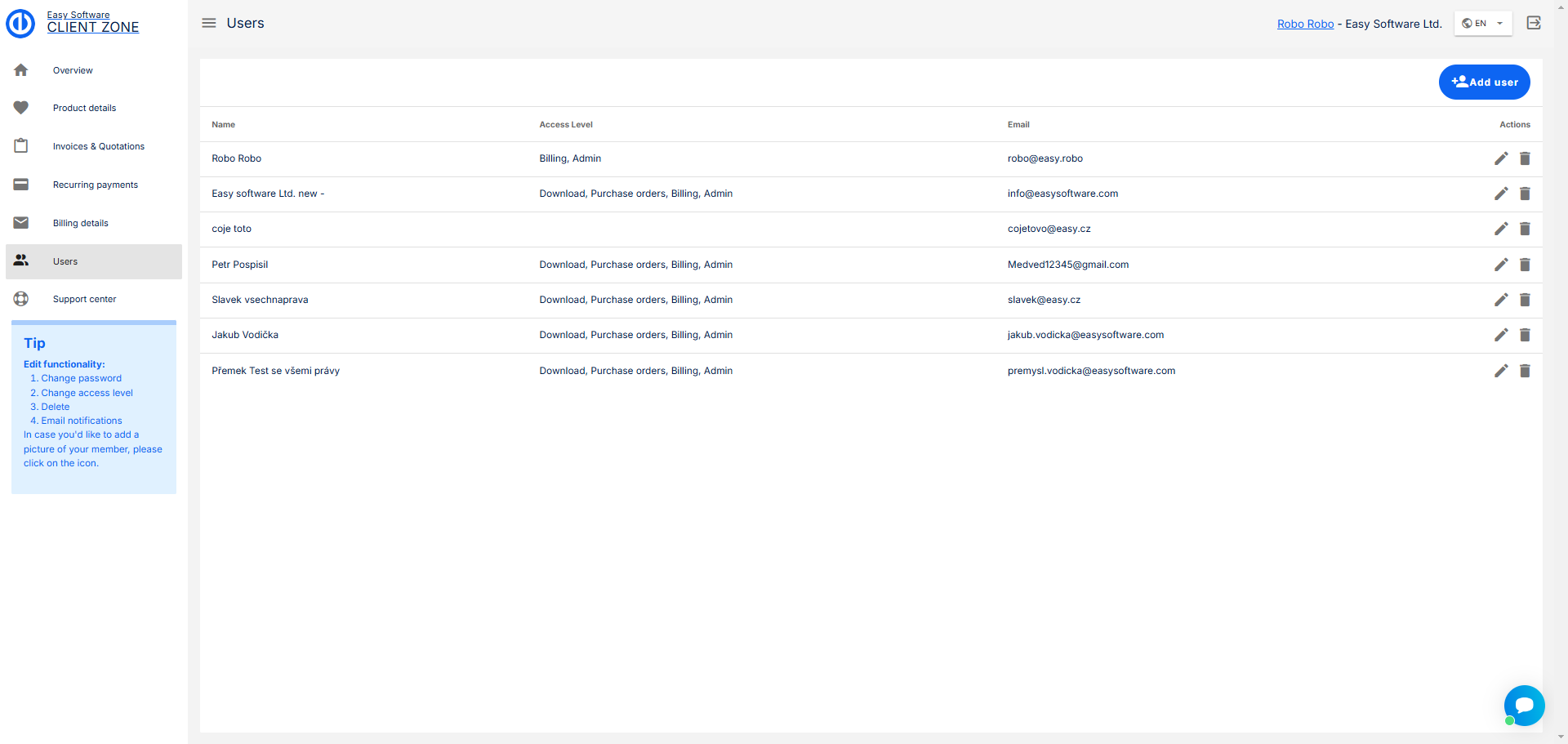This screenshot has height=744, width=1568.
Task: Open Invoices & Quotations page
Action: click(x=98, y=146)
